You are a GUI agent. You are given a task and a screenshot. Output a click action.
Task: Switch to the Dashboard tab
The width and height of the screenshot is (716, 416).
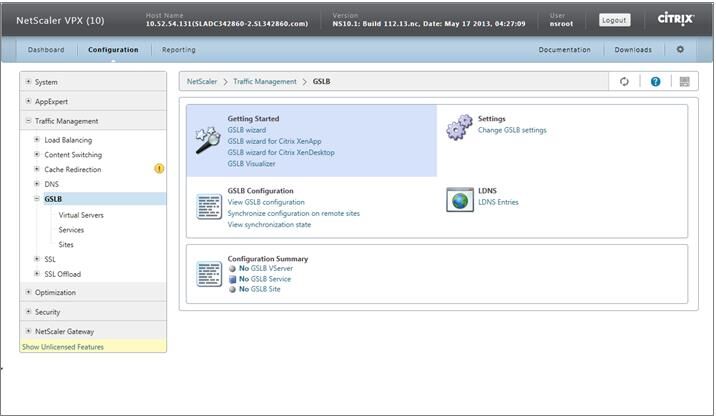pos(46,49)
